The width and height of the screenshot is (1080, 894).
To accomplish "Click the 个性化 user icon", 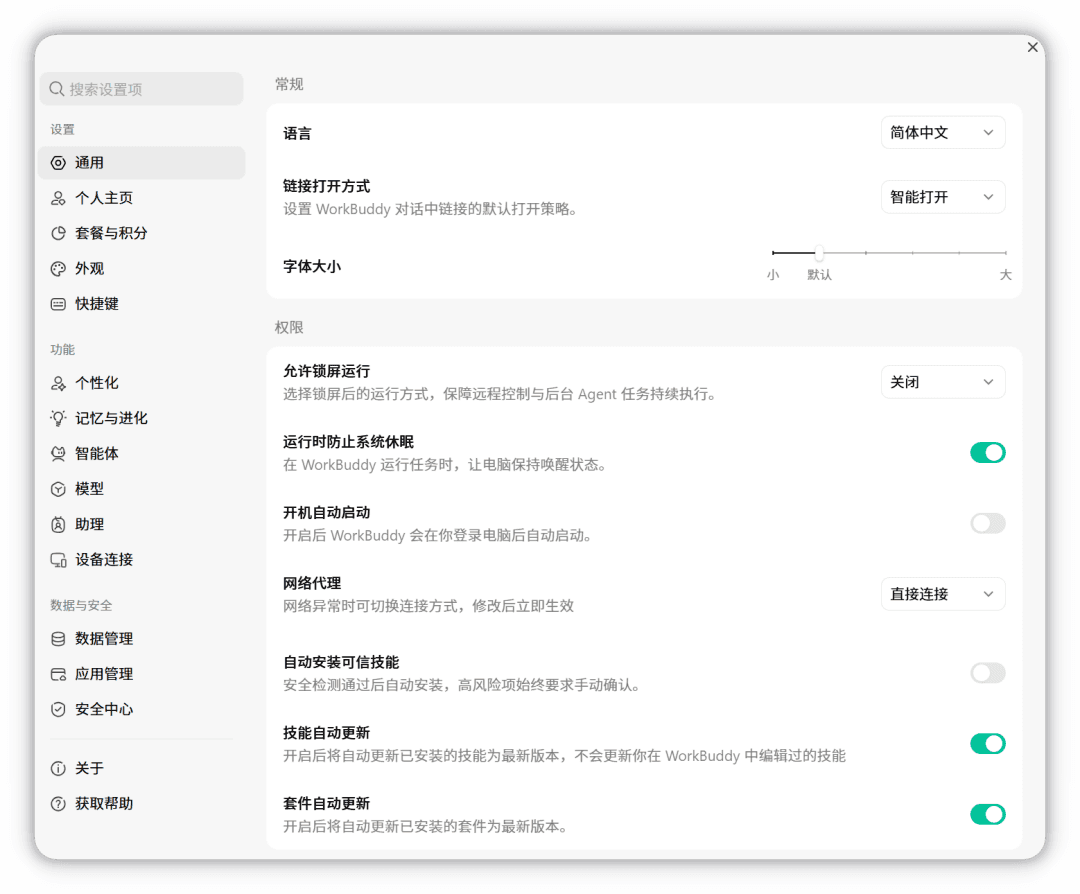I will pos(59,383).
